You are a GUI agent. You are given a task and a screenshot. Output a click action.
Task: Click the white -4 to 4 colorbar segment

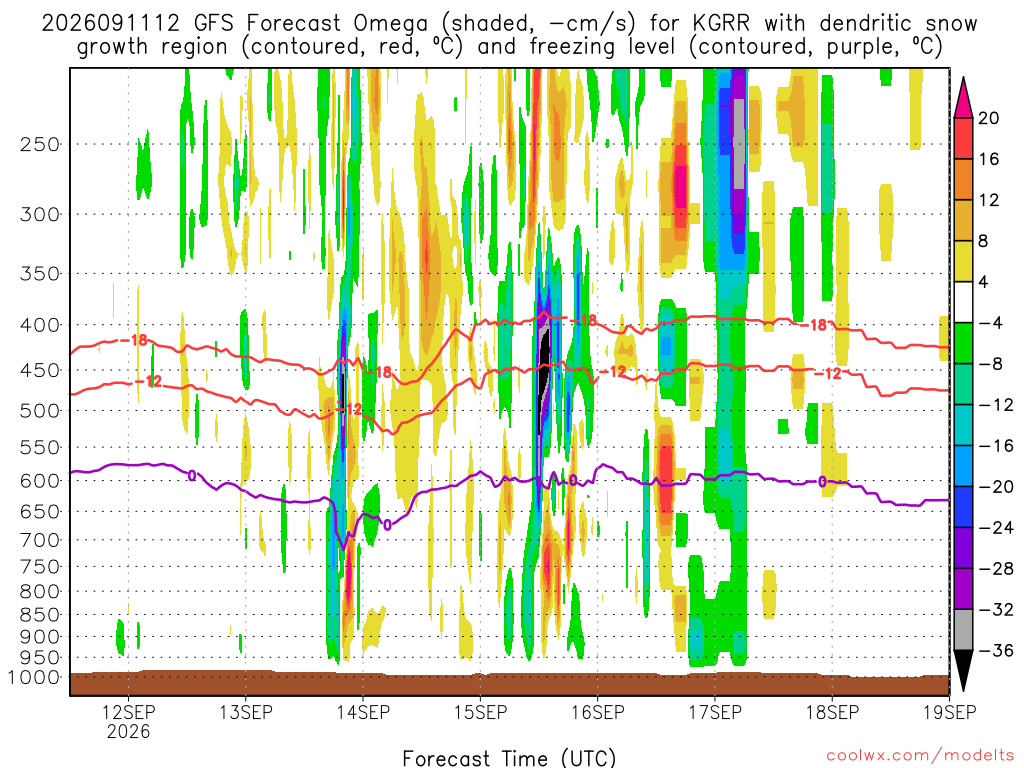(x=963, y=302)
